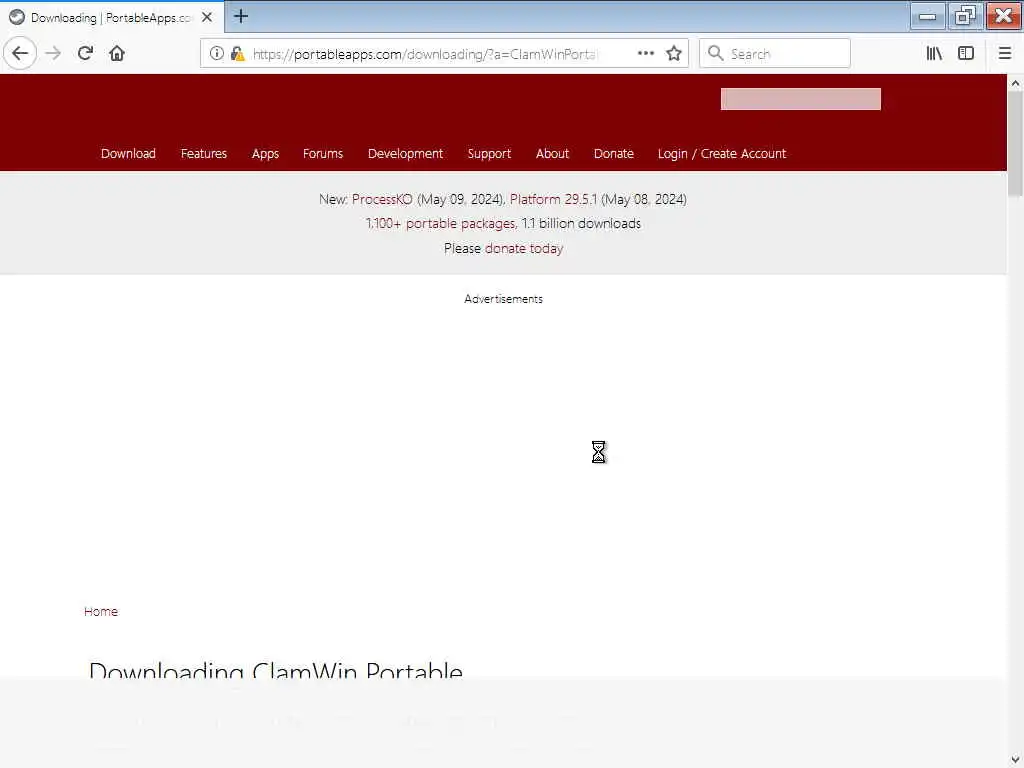Open the Donate menu item

(x=614, y=153)
